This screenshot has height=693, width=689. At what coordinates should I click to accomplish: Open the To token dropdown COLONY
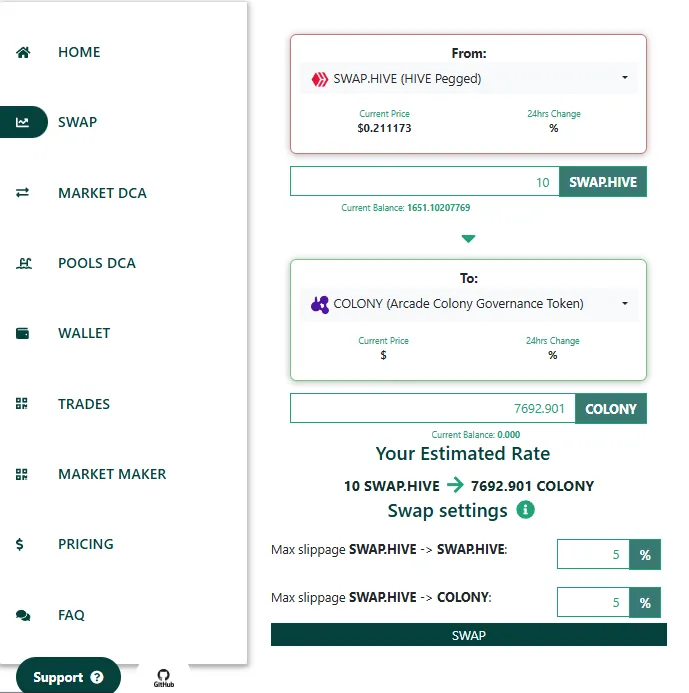coord(468,304)
